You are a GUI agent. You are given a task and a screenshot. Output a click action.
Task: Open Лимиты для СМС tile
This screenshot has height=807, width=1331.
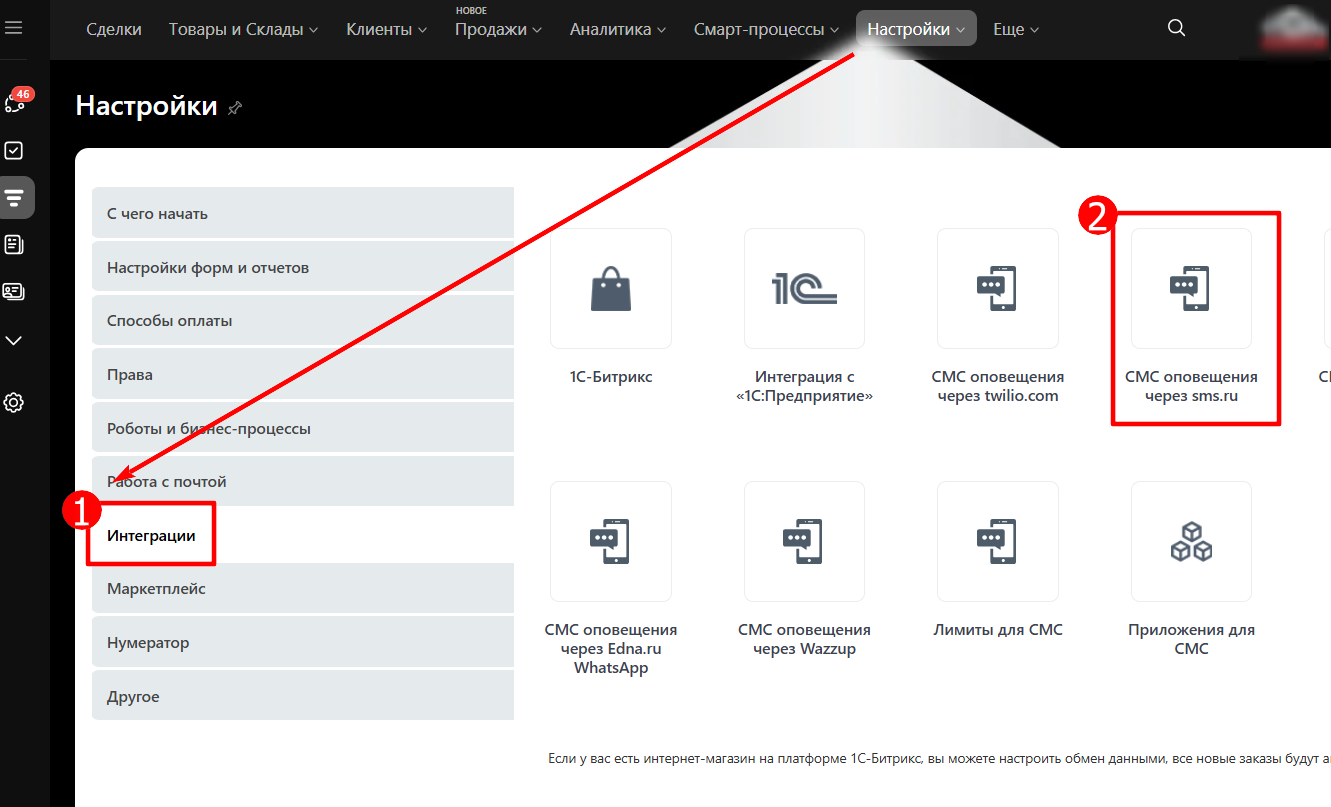[x=997, y=541]
